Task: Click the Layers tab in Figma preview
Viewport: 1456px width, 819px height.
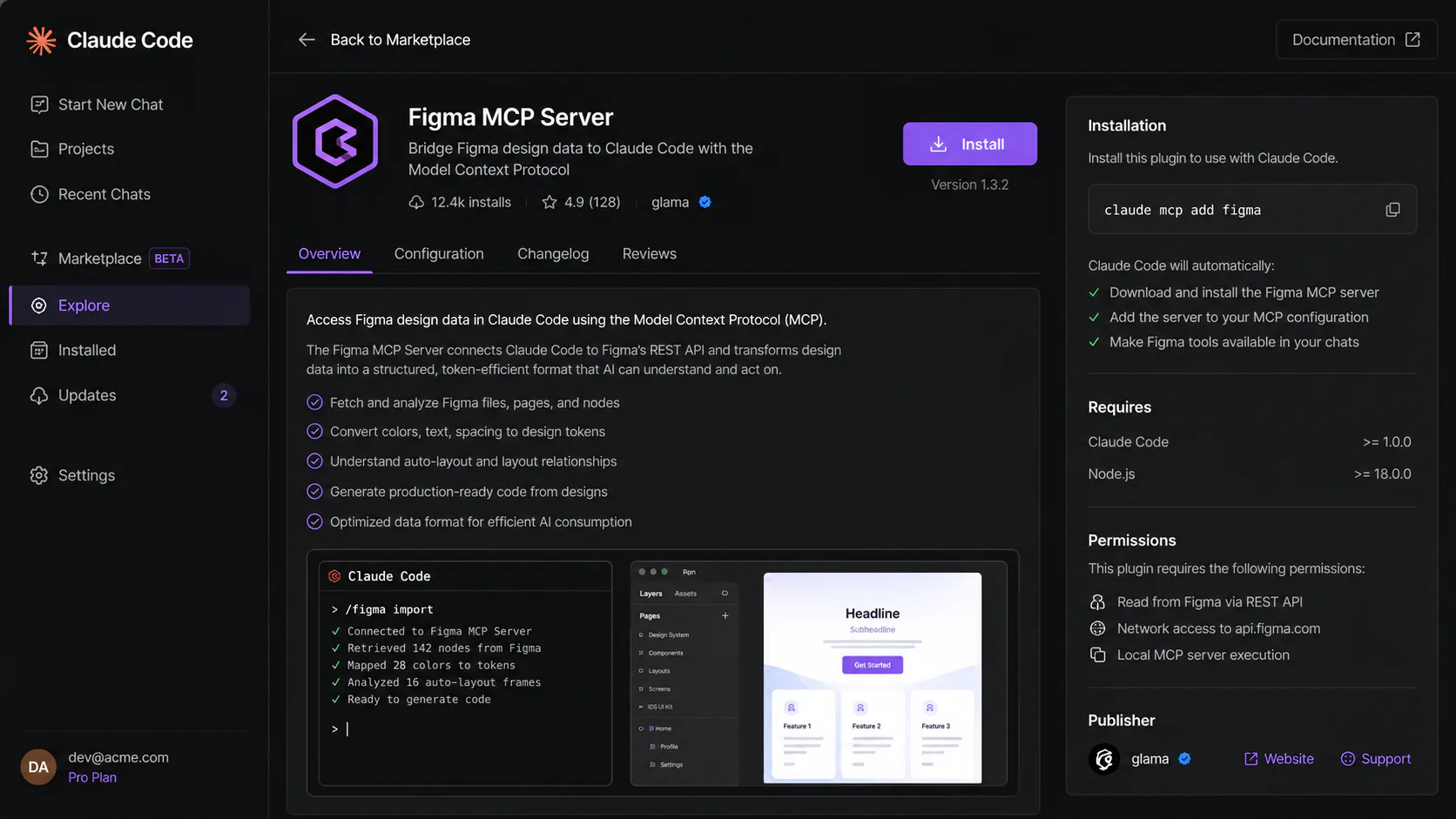Action: click(x=650, y=594)
